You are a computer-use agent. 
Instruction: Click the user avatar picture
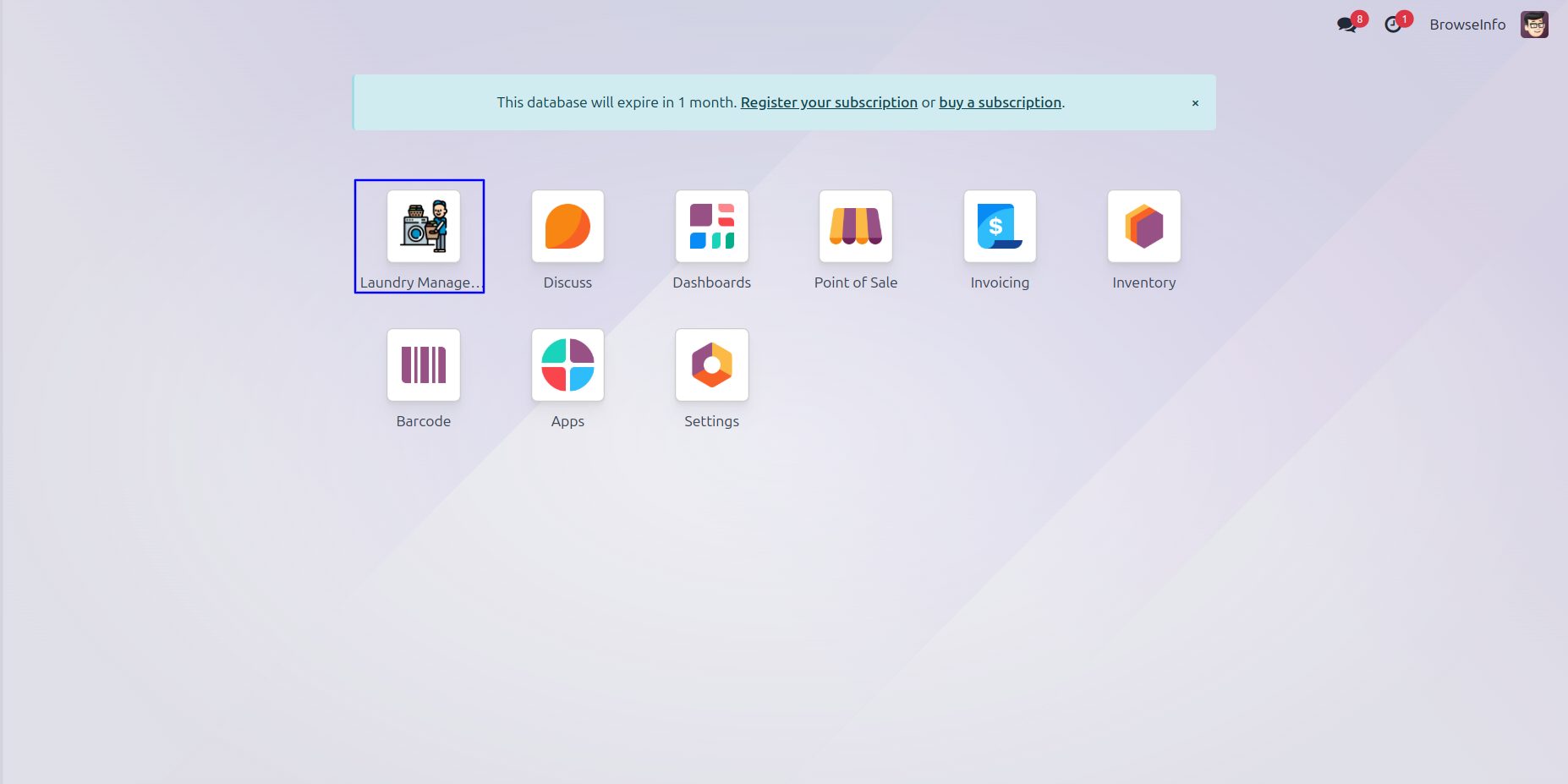pos(1534,25)
